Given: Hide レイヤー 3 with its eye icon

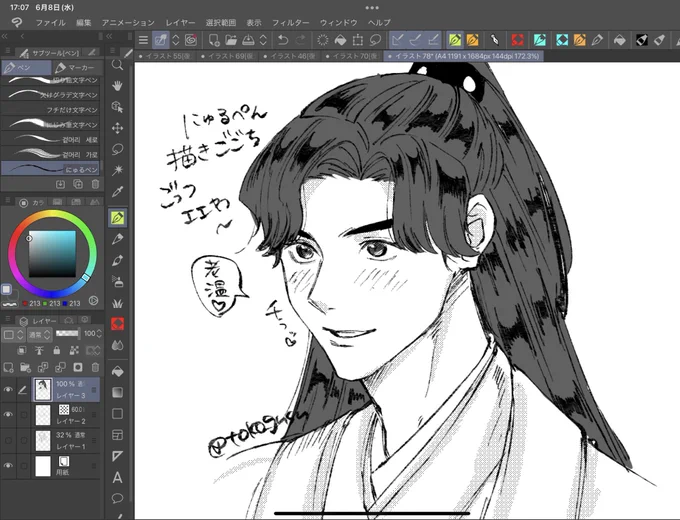Looking at the screenshot, I should pyautogui.click(x=8, y=389).
